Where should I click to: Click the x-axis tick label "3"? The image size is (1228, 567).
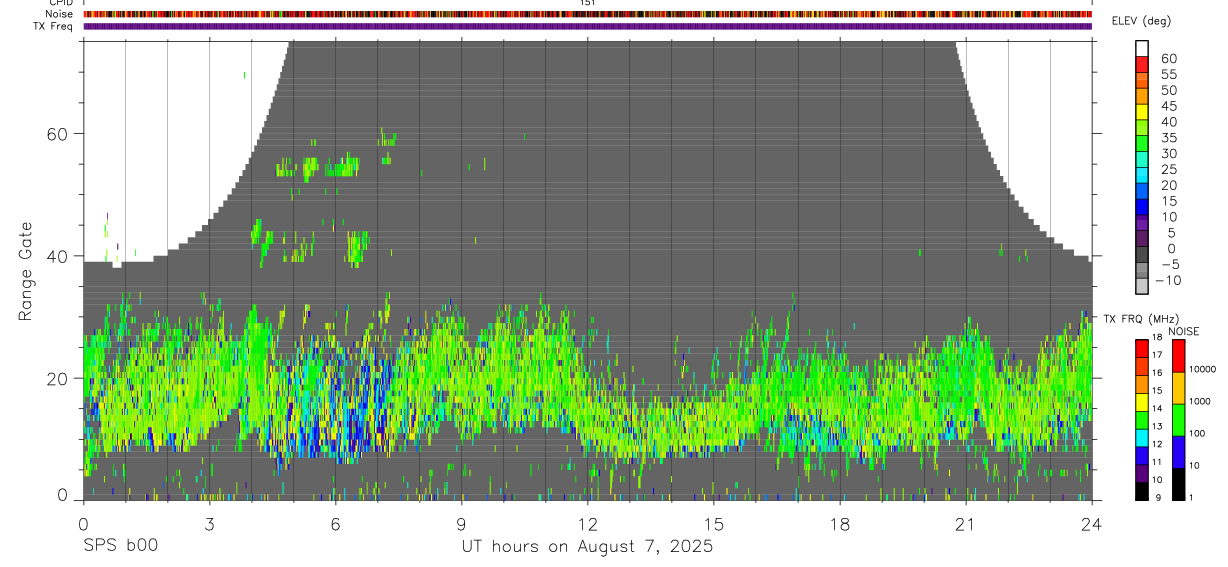[209, 524]
